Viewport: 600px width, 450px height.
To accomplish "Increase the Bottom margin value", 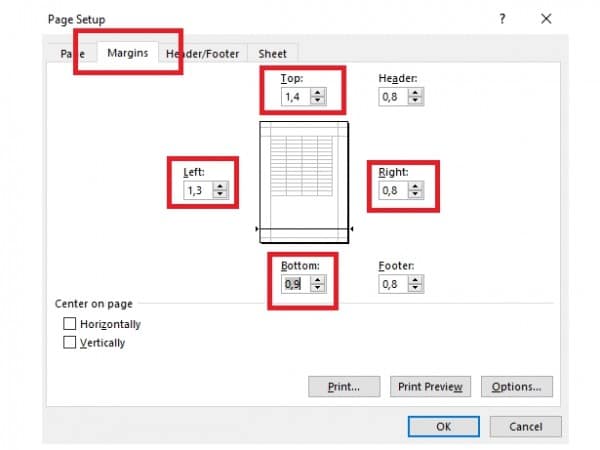I will point(318,280).
